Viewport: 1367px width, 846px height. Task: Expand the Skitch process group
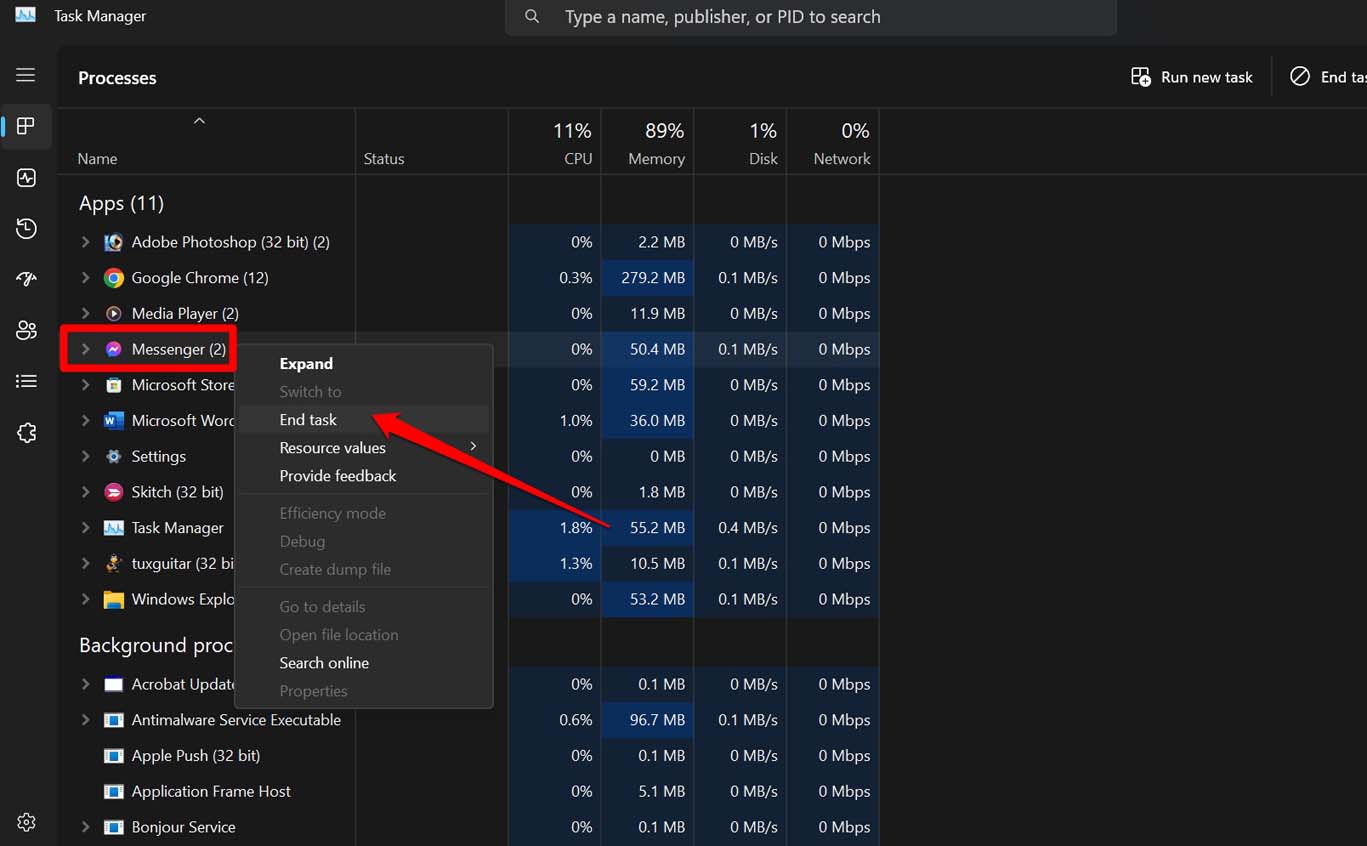pyautogui.click(x=85, y=492)
